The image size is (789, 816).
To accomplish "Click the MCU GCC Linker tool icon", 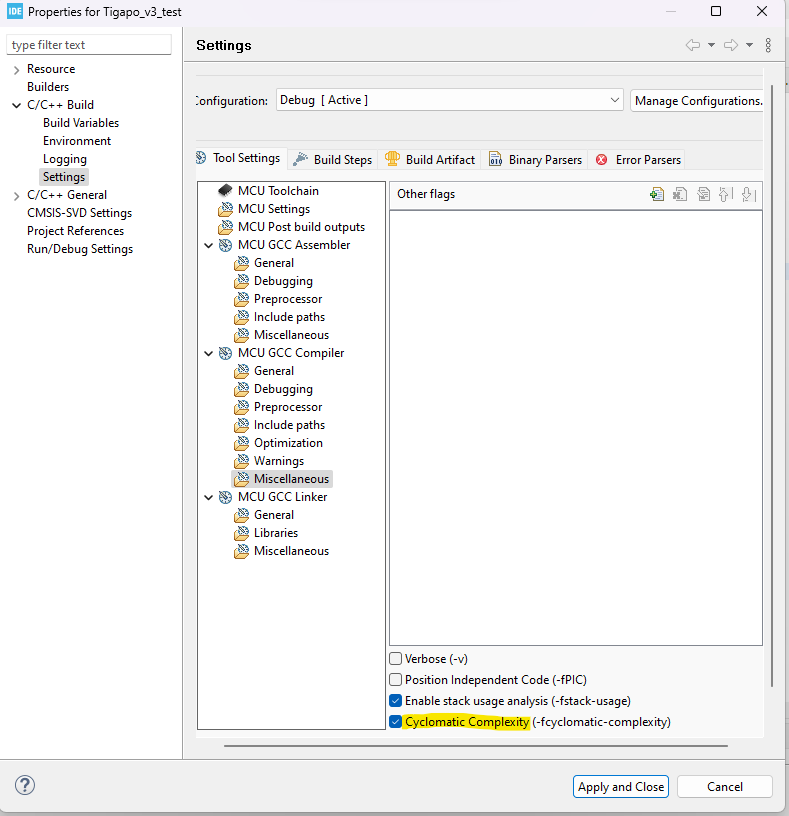I will click(x=225, y=498).
